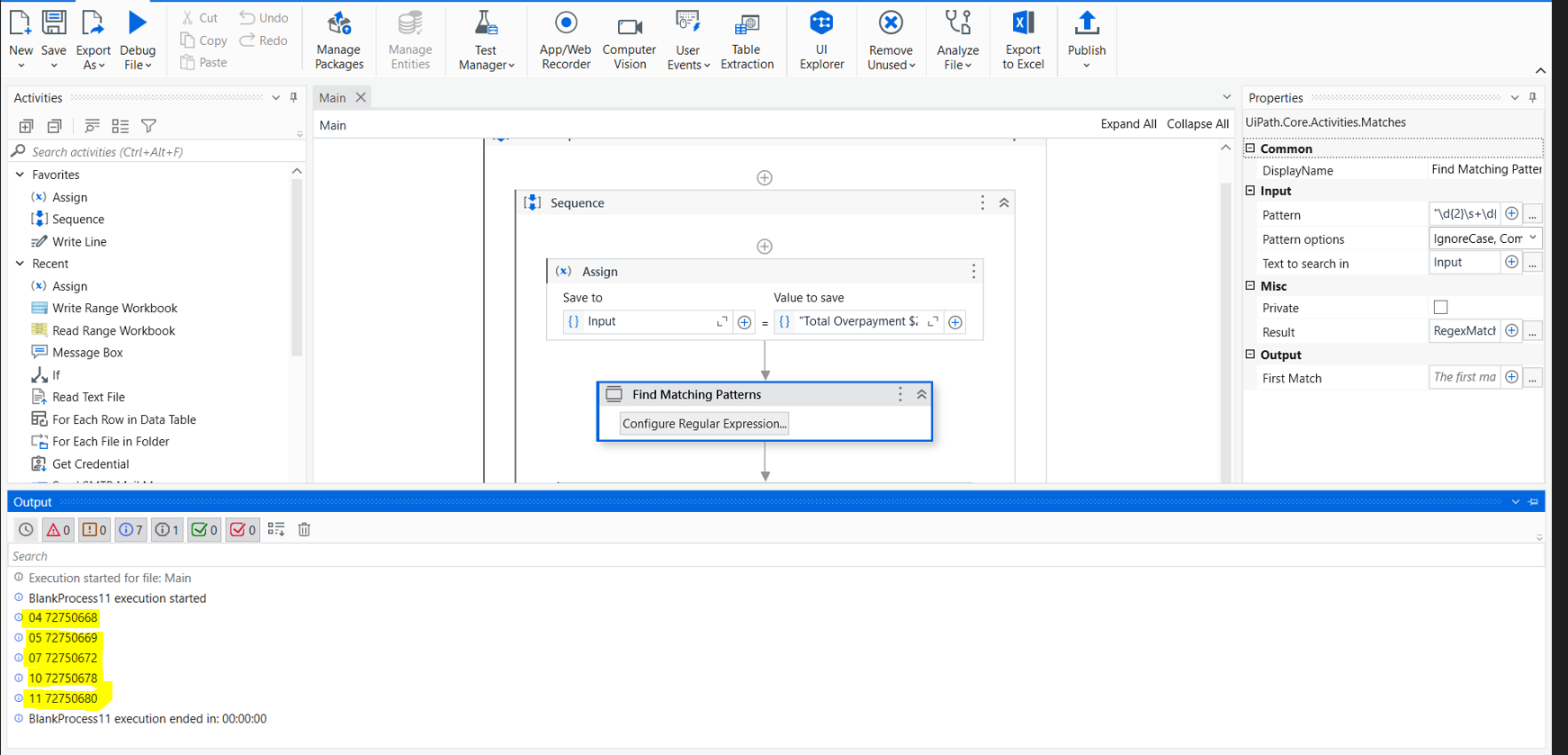Open the Activities panel filter options

149,126
